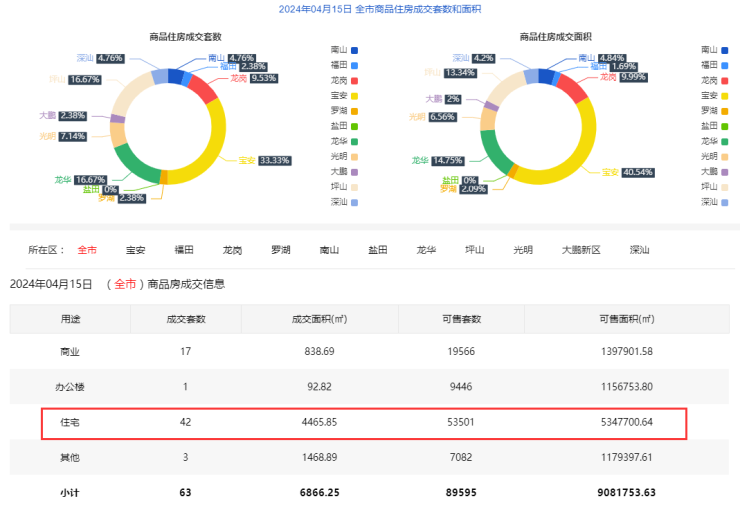The image size is (740, 510).
Task: Click 龙岗 legend swatch in 成交套数 chart
Action: pos(354,80)
